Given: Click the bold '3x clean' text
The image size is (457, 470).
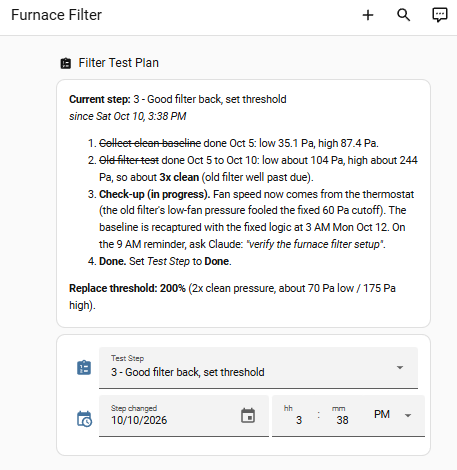Looking at the screenshot, I should tap(179, 177).
